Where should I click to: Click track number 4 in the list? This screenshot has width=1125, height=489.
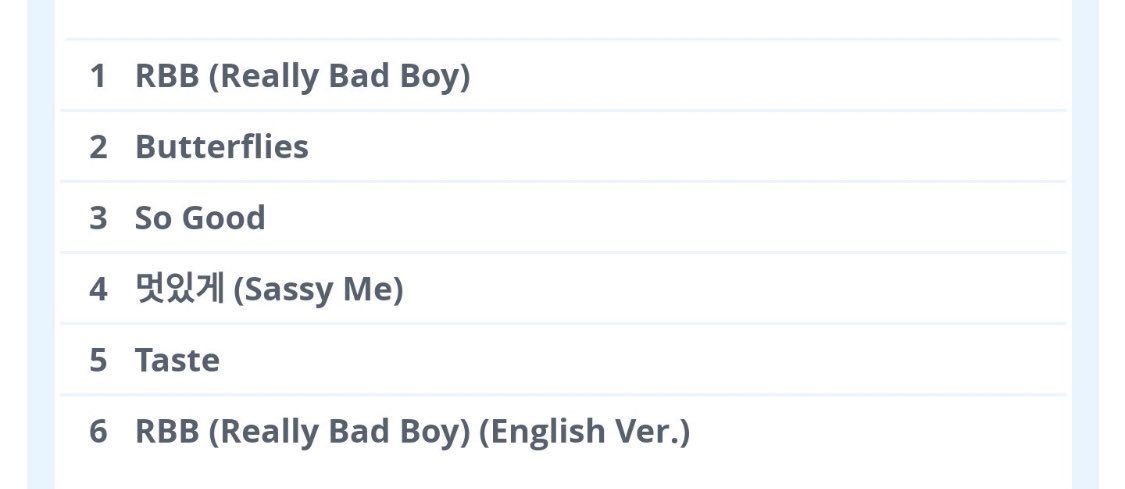97,289
